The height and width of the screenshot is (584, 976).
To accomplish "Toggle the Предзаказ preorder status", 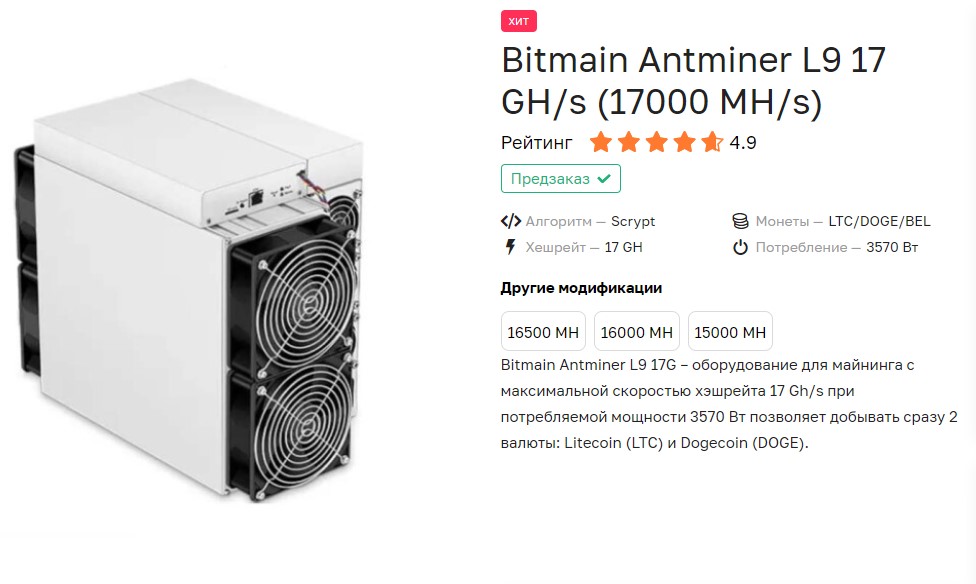I will pos(560,178).
